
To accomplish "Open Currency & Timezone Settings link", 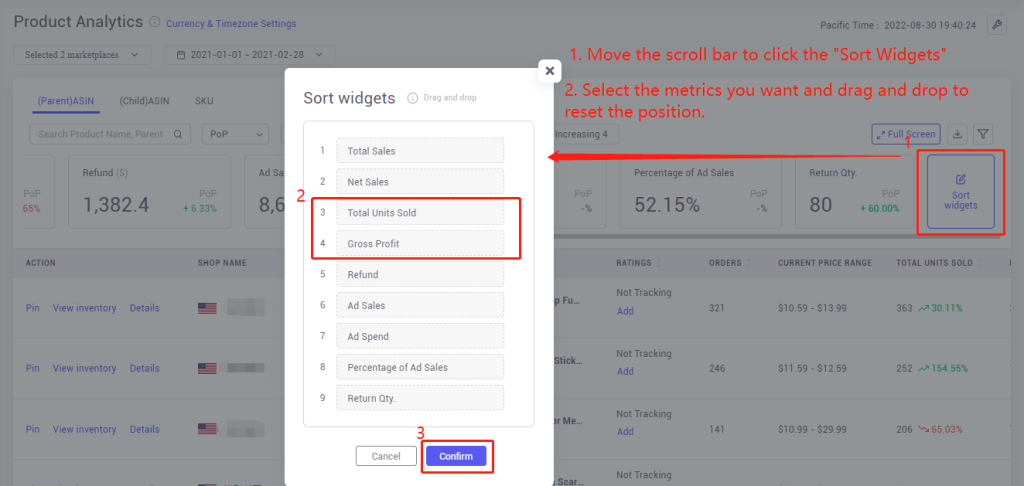I will click(231, 24).
